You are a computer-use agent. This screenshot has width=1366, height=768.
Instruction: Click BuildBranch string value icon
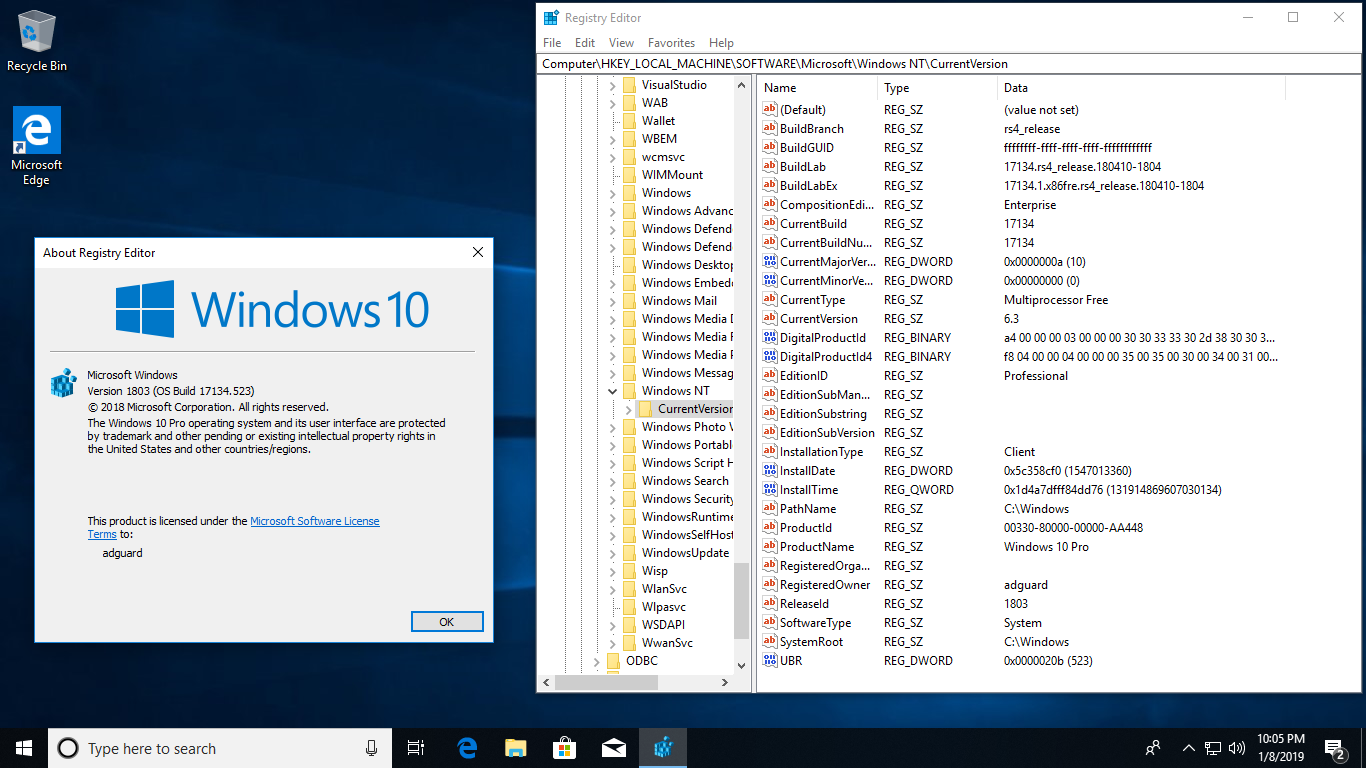[x=769, y=129]
